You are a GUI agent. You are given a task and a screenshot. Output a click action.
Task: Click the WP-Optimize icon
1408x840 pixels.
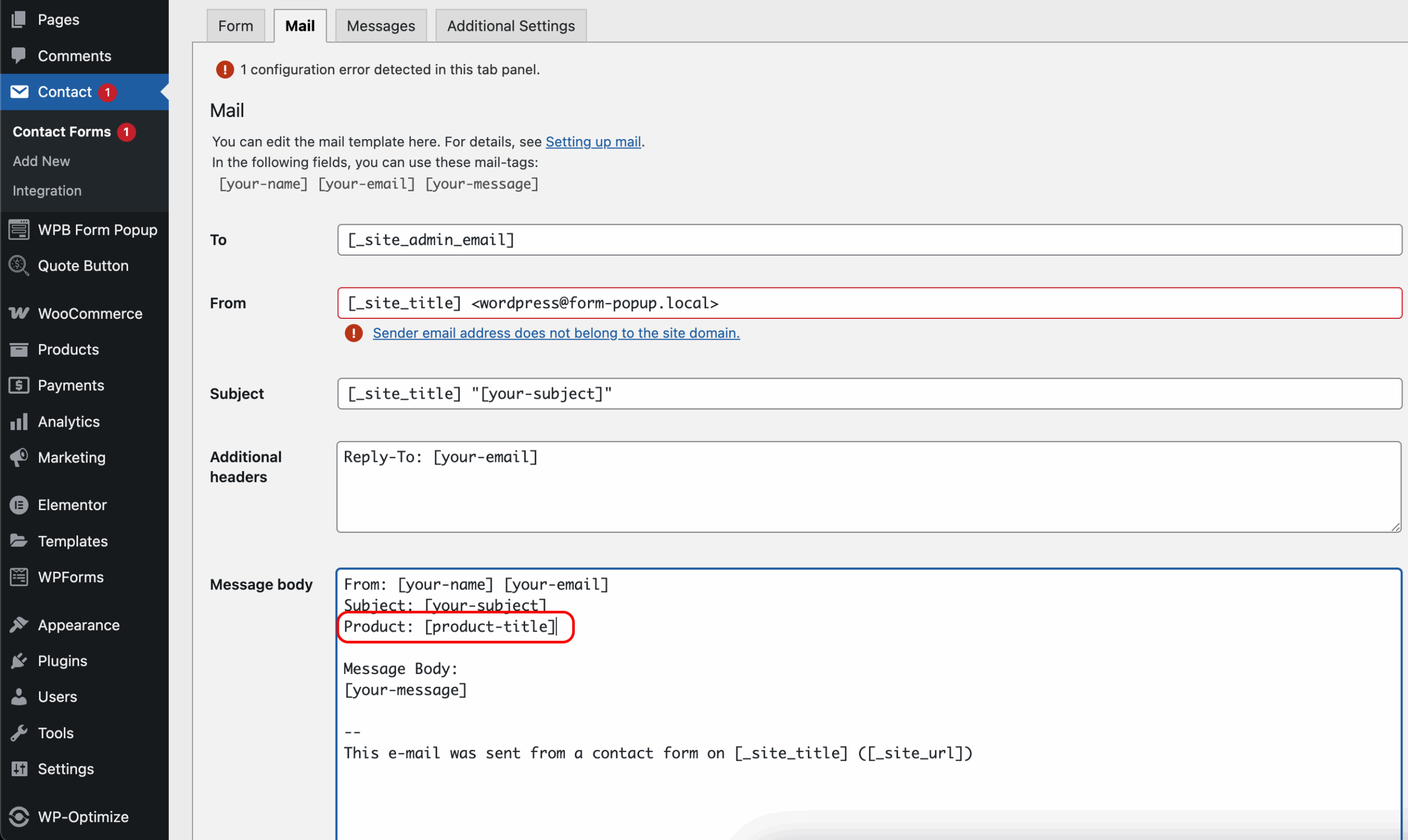click(x=19, y=816)
